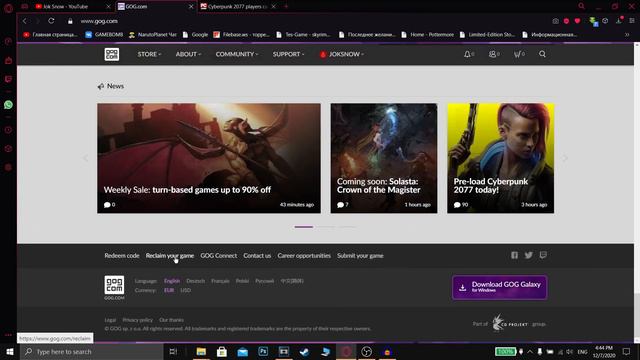Open OBS Studio from the taskbar

tap(367, 351)
